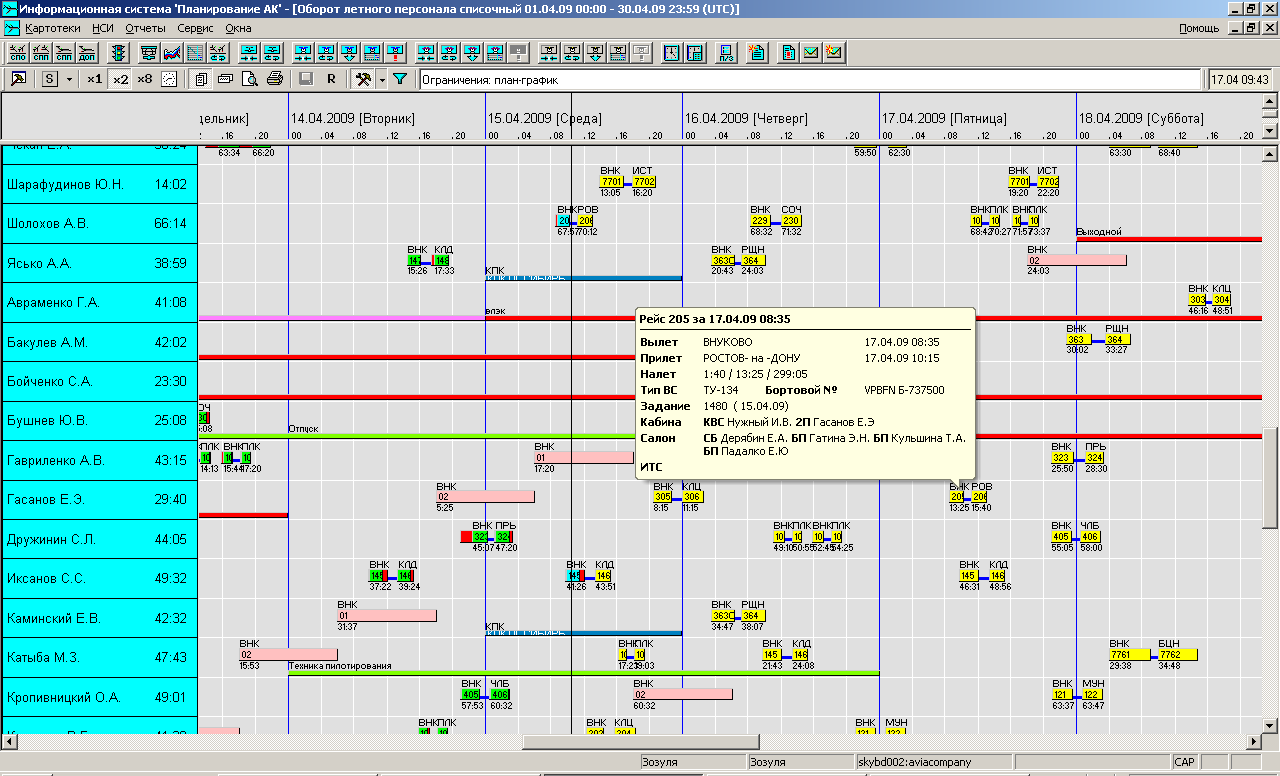
Task: Click the СПО toolbar icon
Action: (17, 52)
